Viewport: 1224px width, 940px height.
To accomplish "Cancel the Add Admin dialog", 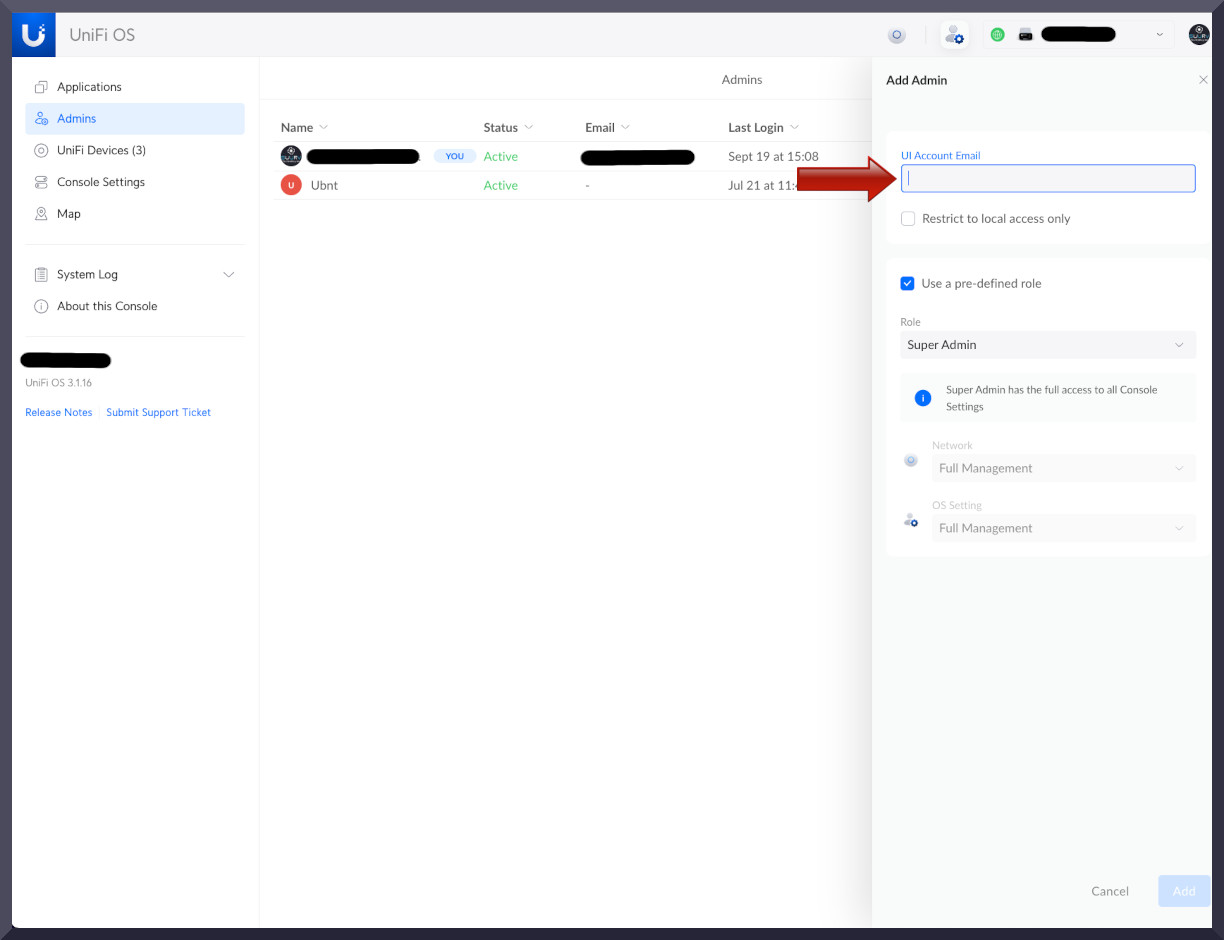I will 1109,891.
